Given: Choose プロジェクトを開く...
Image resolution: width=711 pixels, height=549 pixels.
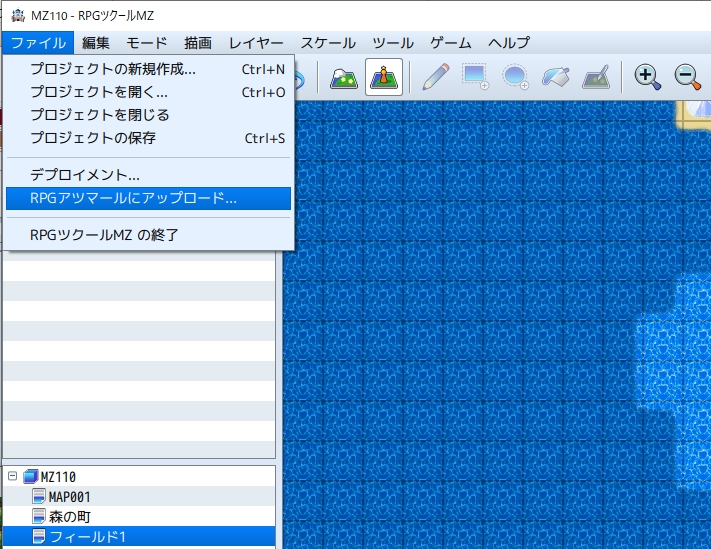Looking at the screenshot, I should point(148,92).
